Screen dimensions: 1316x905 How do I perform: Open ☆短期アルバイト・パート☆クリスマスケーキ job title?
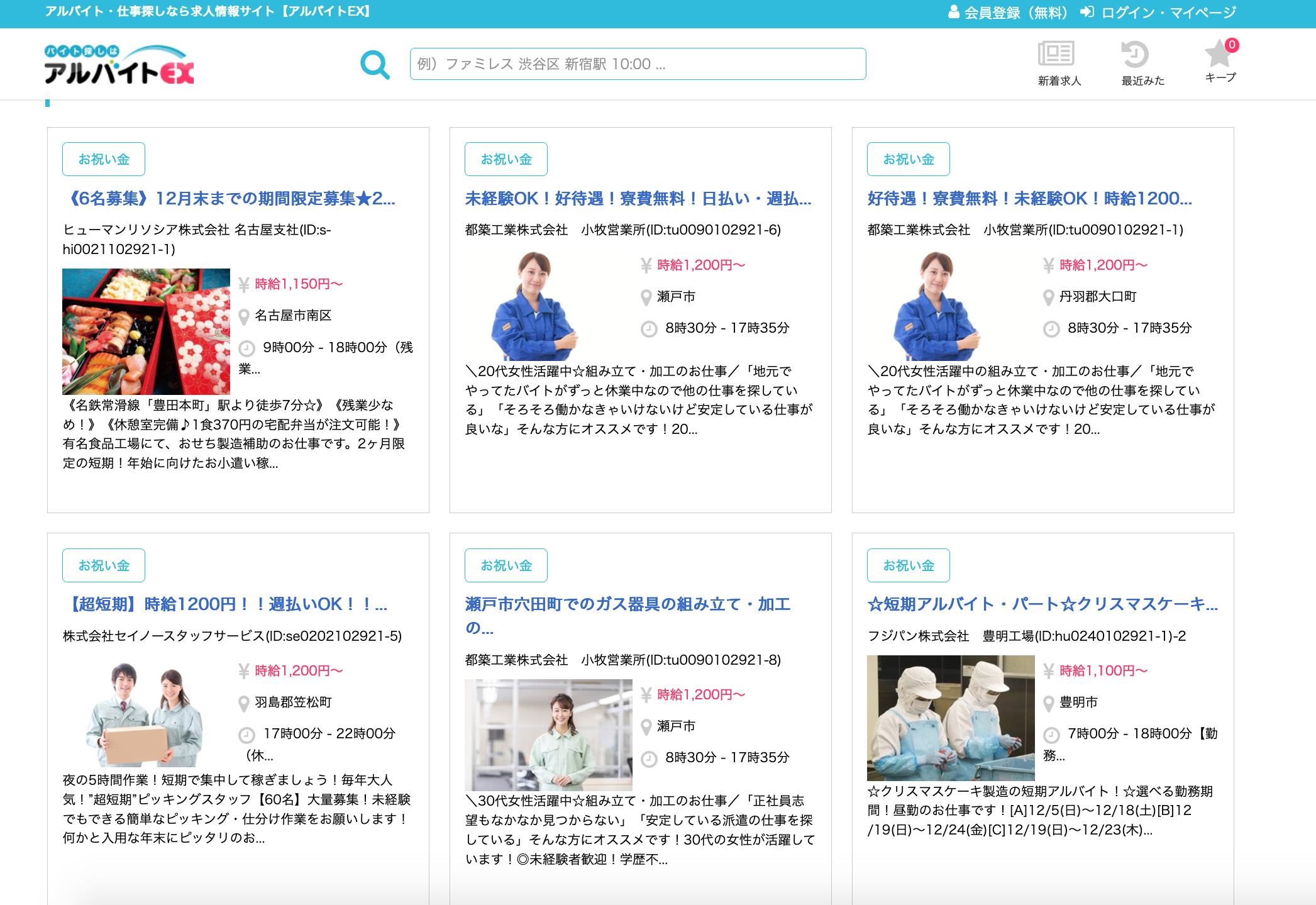click(1042, 604)
